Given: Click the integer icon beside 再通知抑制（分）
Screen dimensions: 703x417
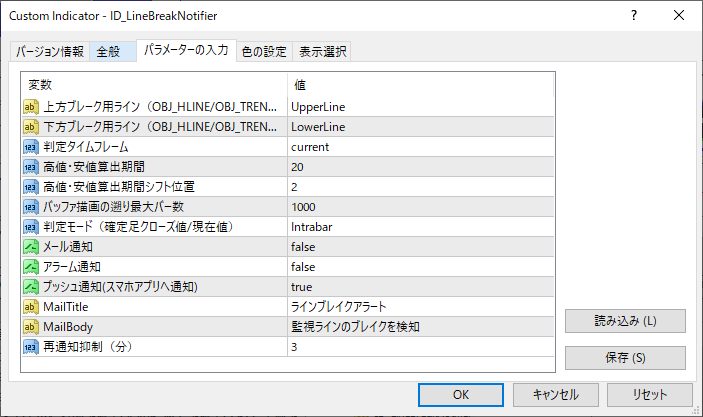Looking at the screenshot, I should click(x=31, y=346).
